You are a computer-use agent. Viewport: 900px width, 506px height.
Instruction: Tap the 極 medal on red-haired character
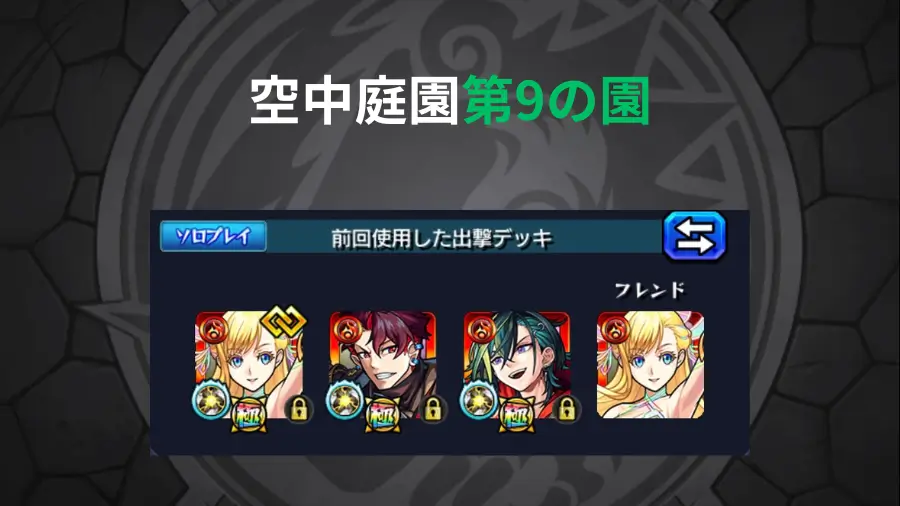click(383, 416)
